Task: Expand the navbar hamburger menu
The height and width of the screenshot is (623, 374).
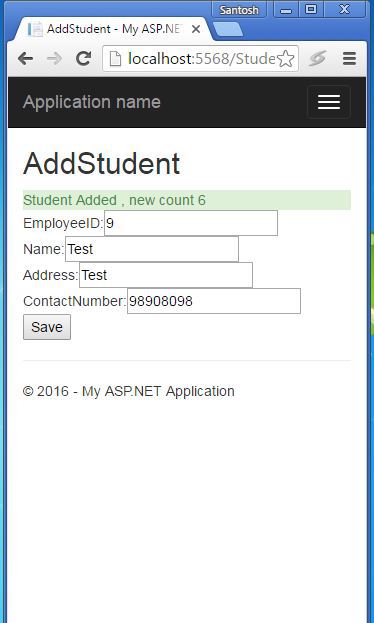Action: click(329, 102)
